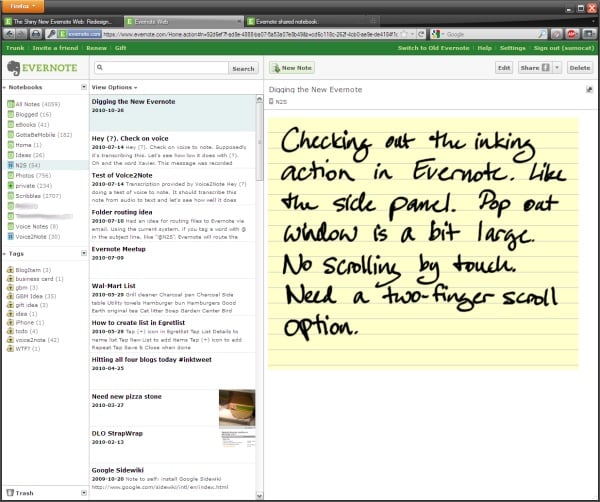
Task: Open the Notebooks options dropdown arrow
Action: [x=84, y=87]
